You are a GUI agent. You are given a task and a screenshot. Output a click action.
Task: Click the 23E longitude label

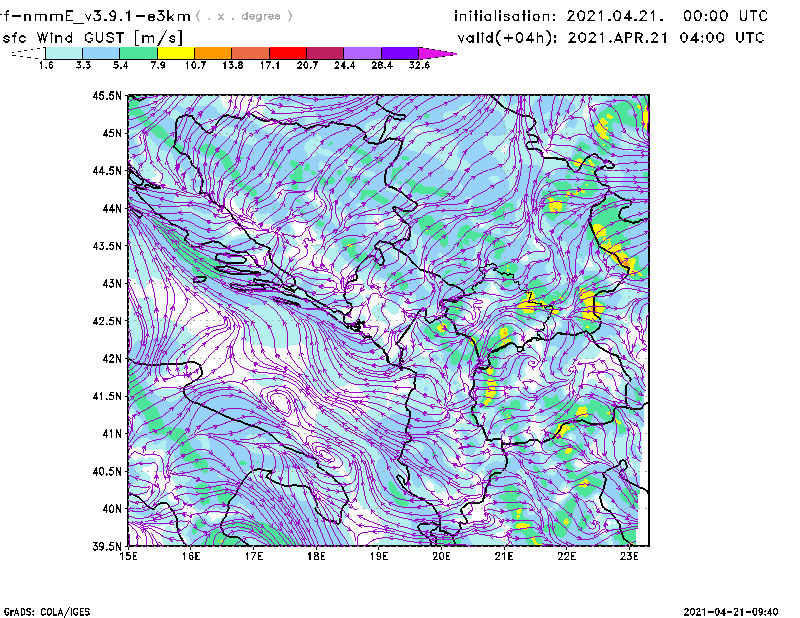pos(629,556)
